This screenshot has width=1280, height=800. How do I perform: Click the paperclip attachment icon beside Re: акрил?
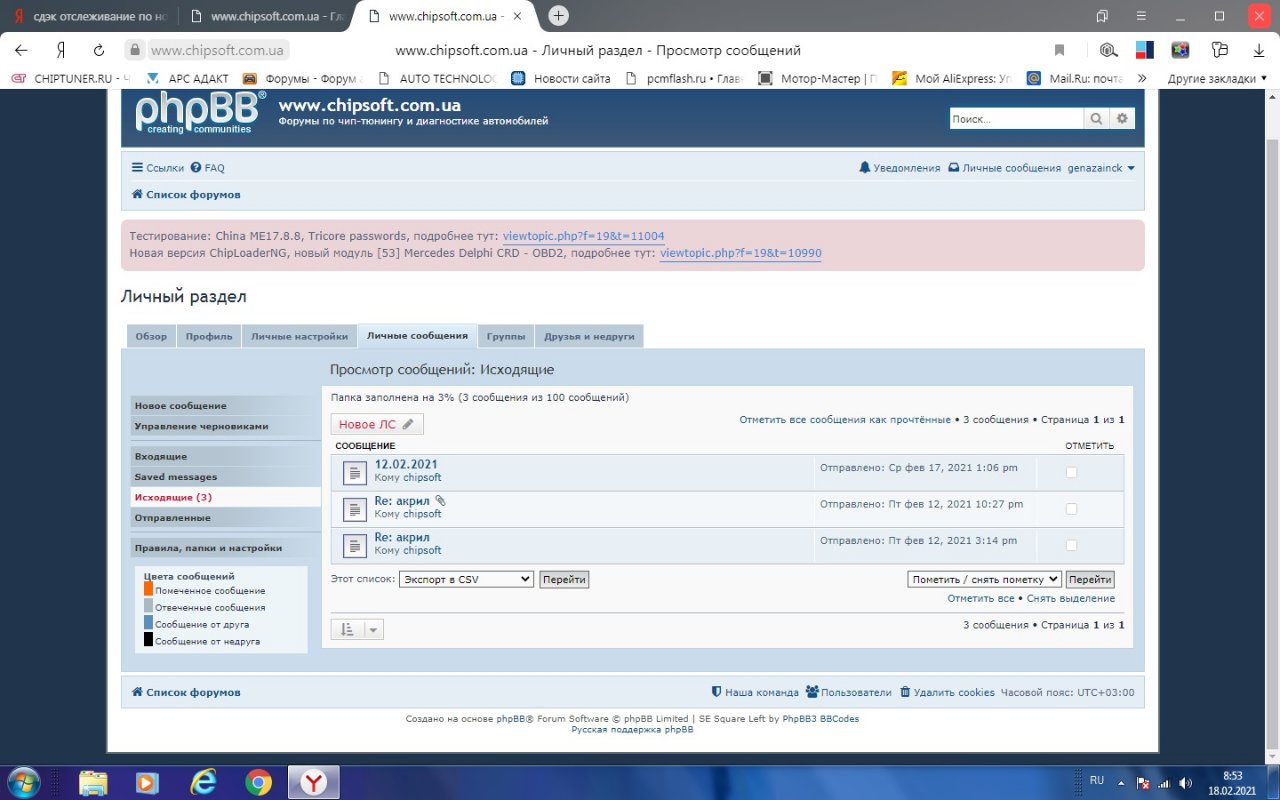pyautogui.click(x=440, y=501)
